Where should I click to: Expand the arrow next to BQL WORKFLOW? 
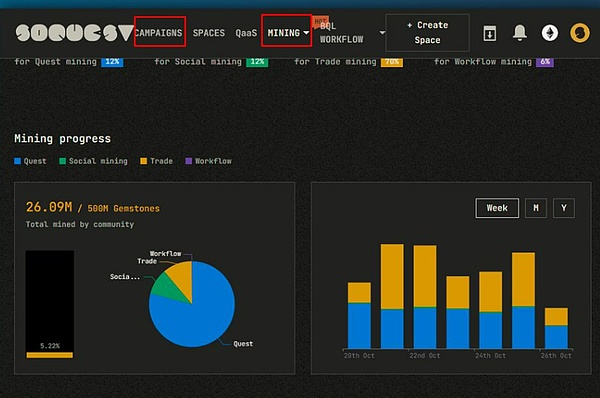(x=382, y=33)
